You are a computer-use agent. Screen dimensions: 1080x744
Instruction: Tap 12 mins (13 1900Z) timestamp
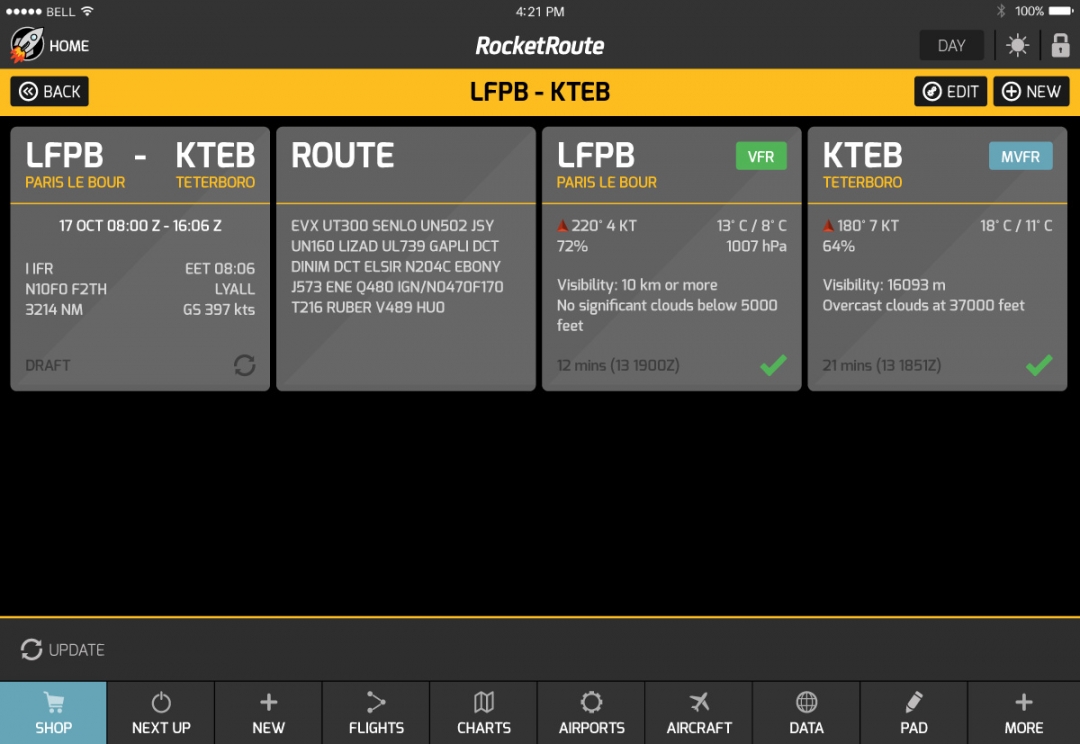[618, 366]
